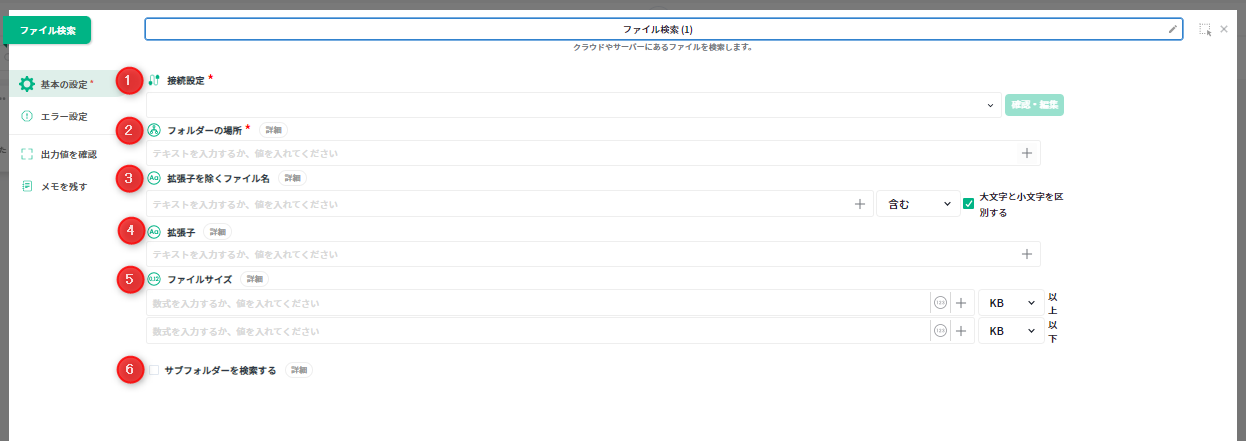
Task: Click the pencil icon to edit title
Action: click(x=1173, y=30)
